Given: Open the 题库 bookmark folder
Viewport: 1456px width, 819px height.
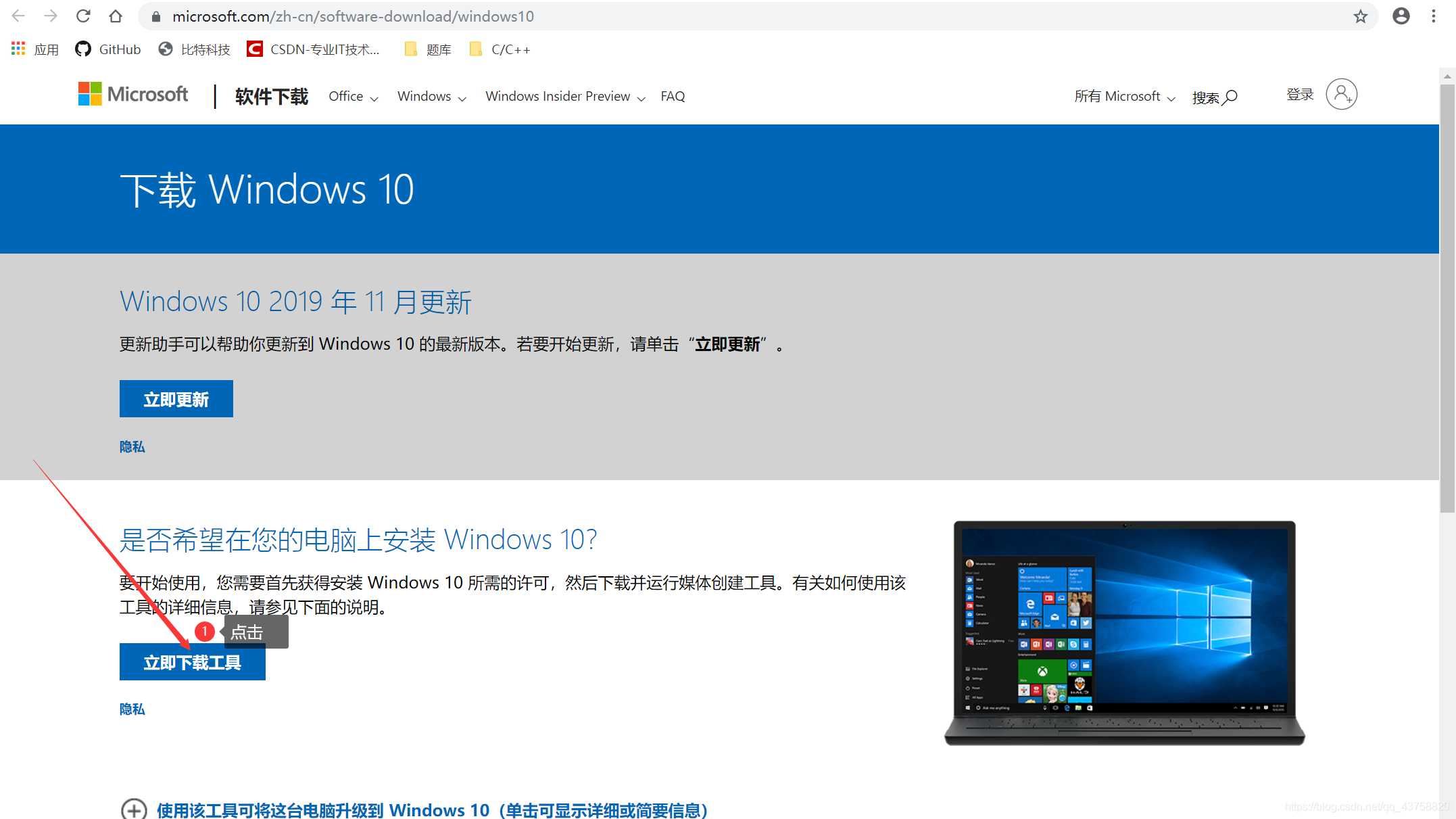Looking at the screenshot, I should (x=427, y=49).
